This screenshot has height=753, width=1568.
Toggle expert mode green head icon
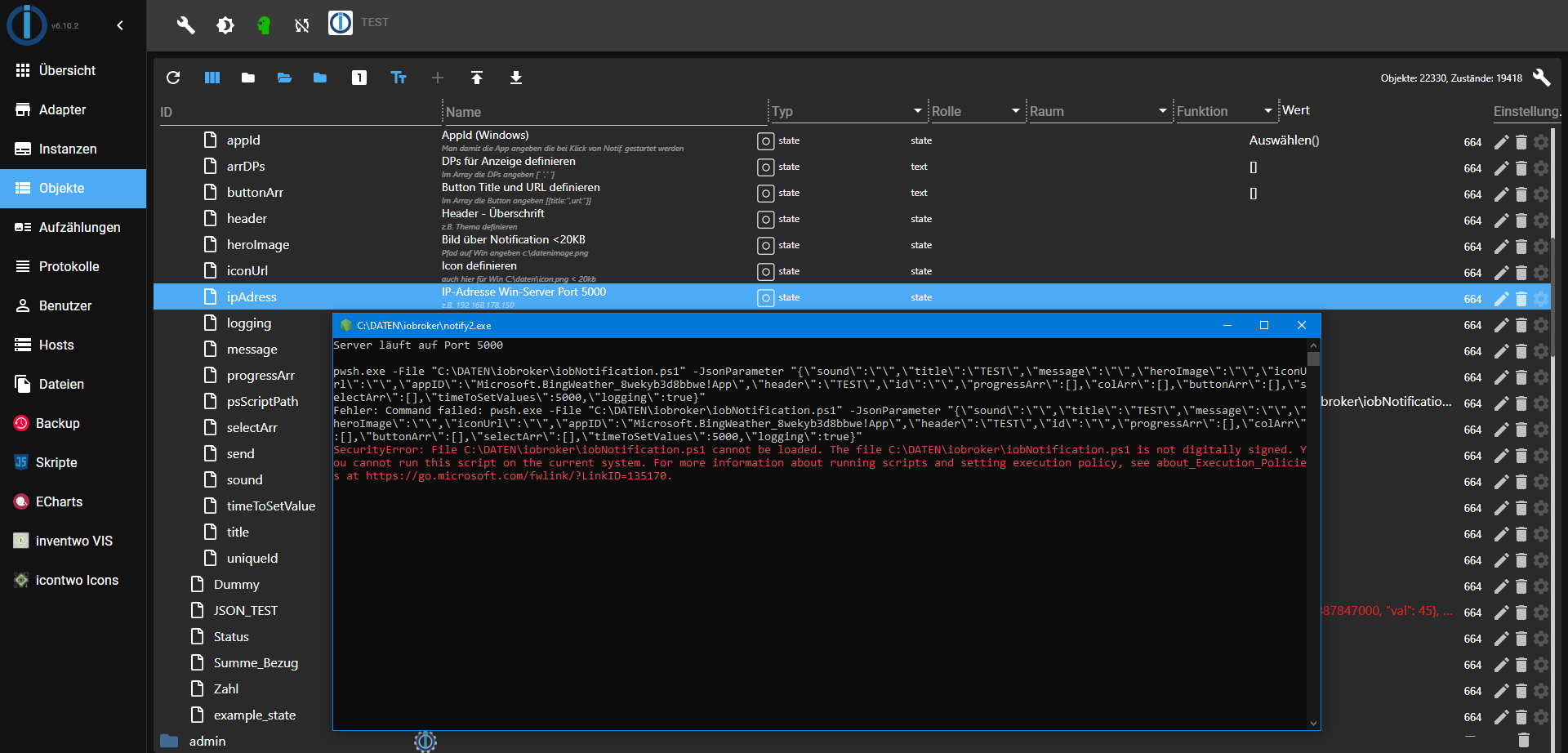264,25
